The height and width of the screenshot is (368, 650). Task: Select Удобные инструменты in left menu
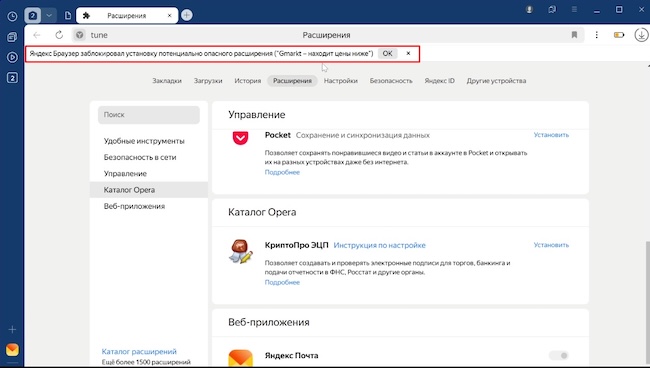click(144, 141)
